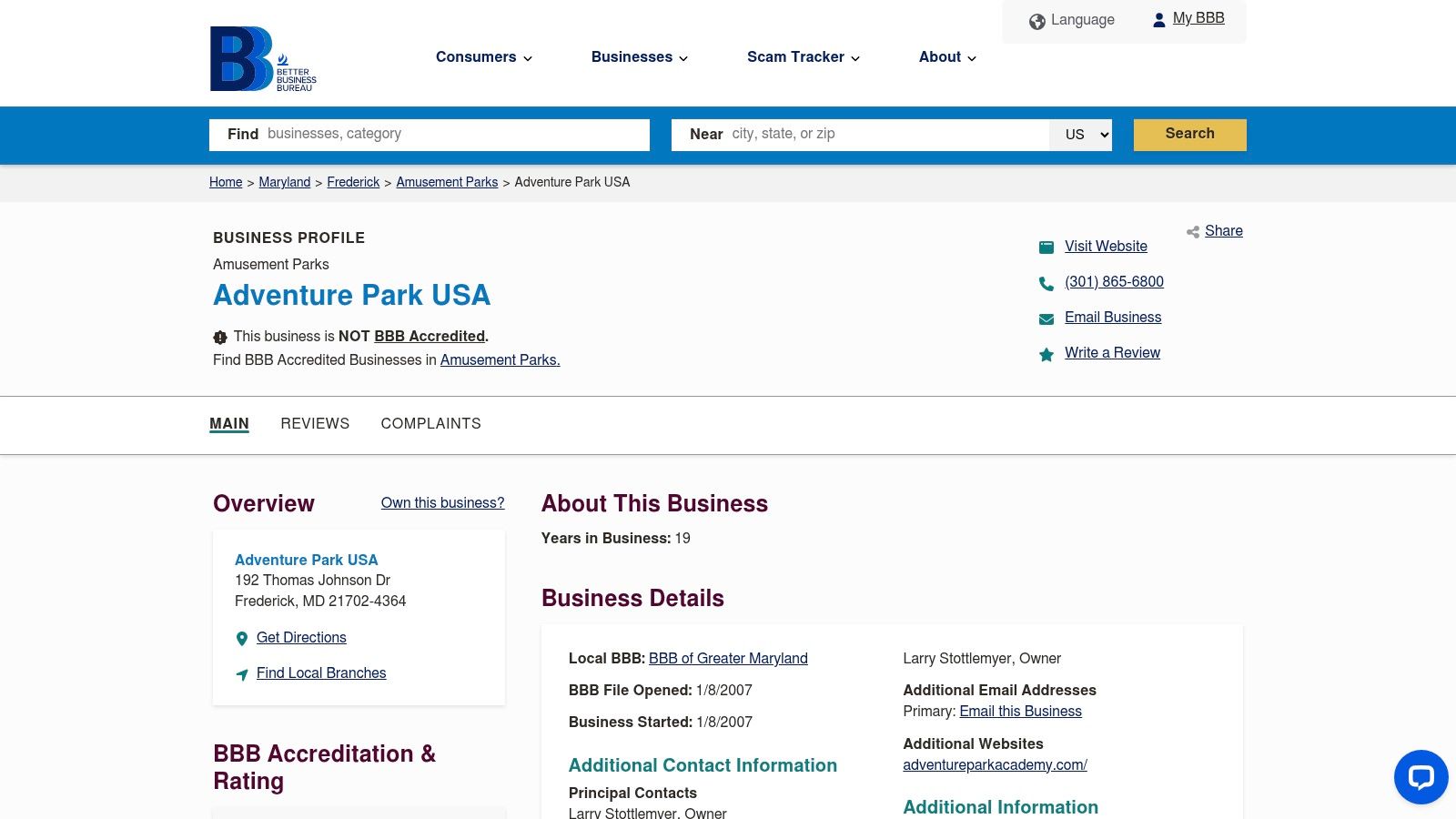Expand the About menu
Screen dimensions: 1456x819
(947, 57)
